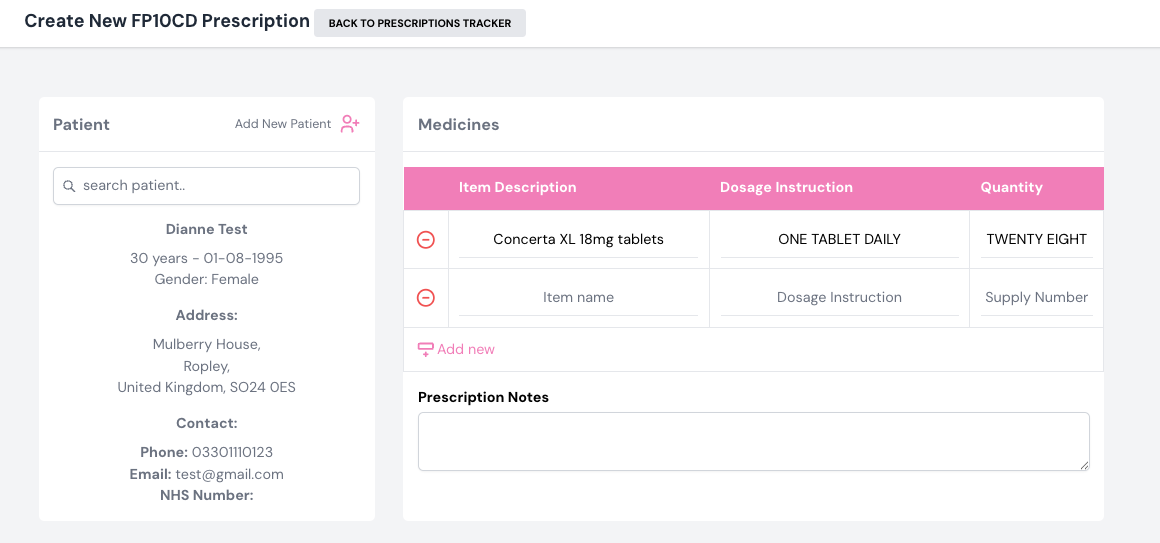Image resolution: width=1160 pixels, height=543 pixels.
Task: Remove the empty second medicine row
Action: tap(426, 298)
